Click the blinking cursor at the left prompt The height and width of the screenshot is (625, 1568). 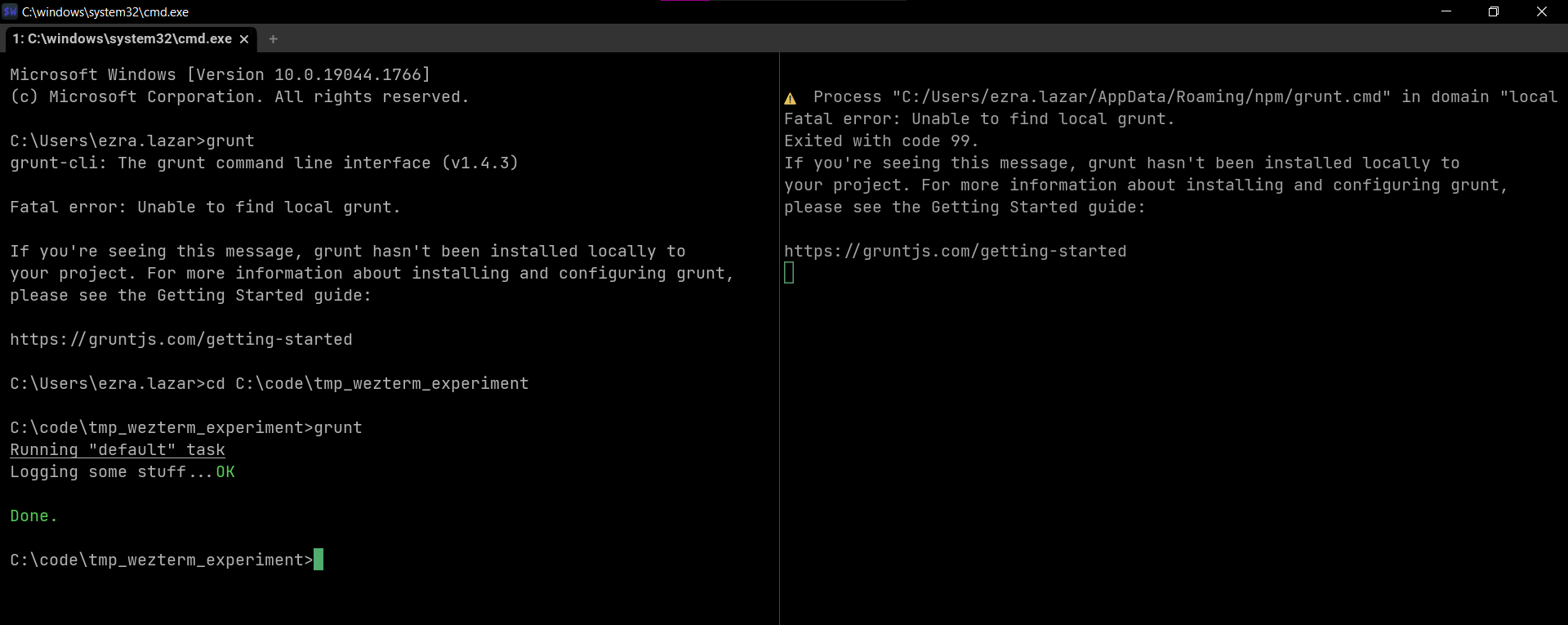[318, 560]
